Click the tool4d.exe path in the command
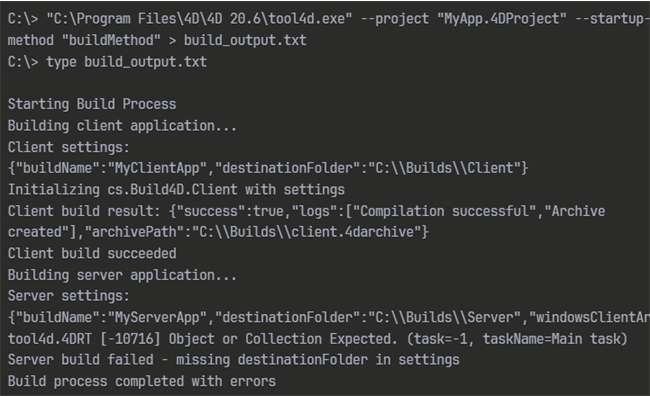The width and height of the screenshot is (650, 396). [x=199, y=19]
